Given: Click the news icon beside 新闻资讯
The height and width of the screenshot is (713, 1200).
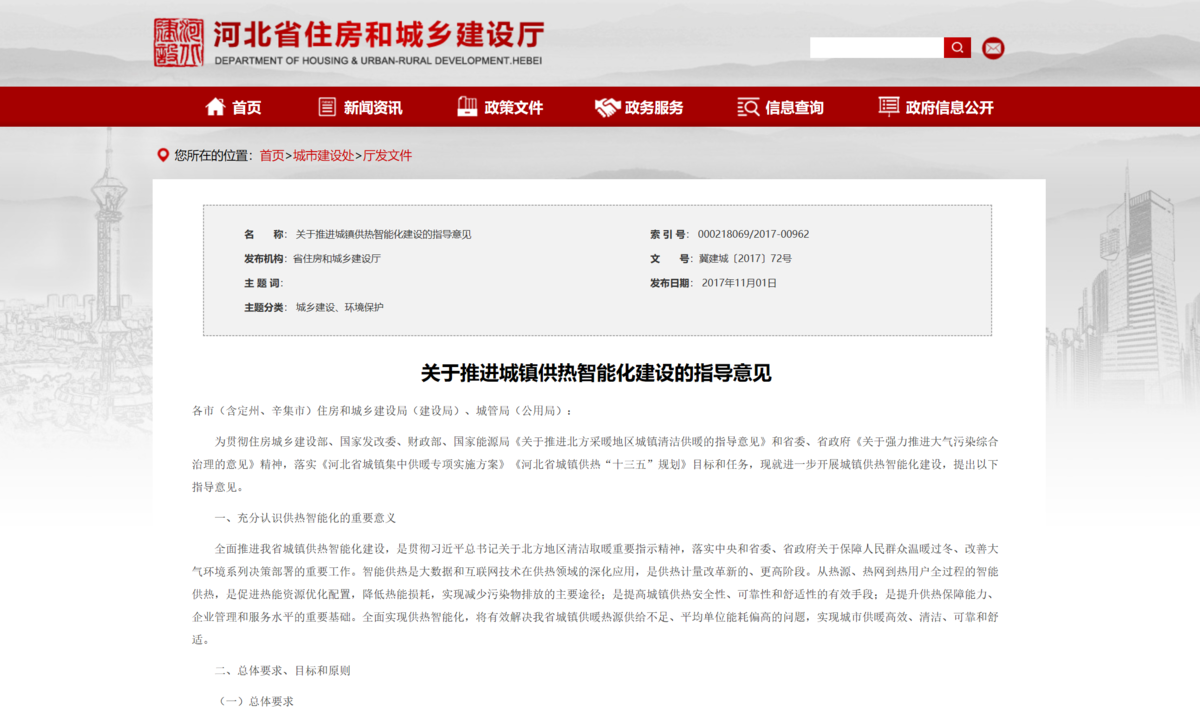Looking at the screenshot, I should click(x=326, y=106).
